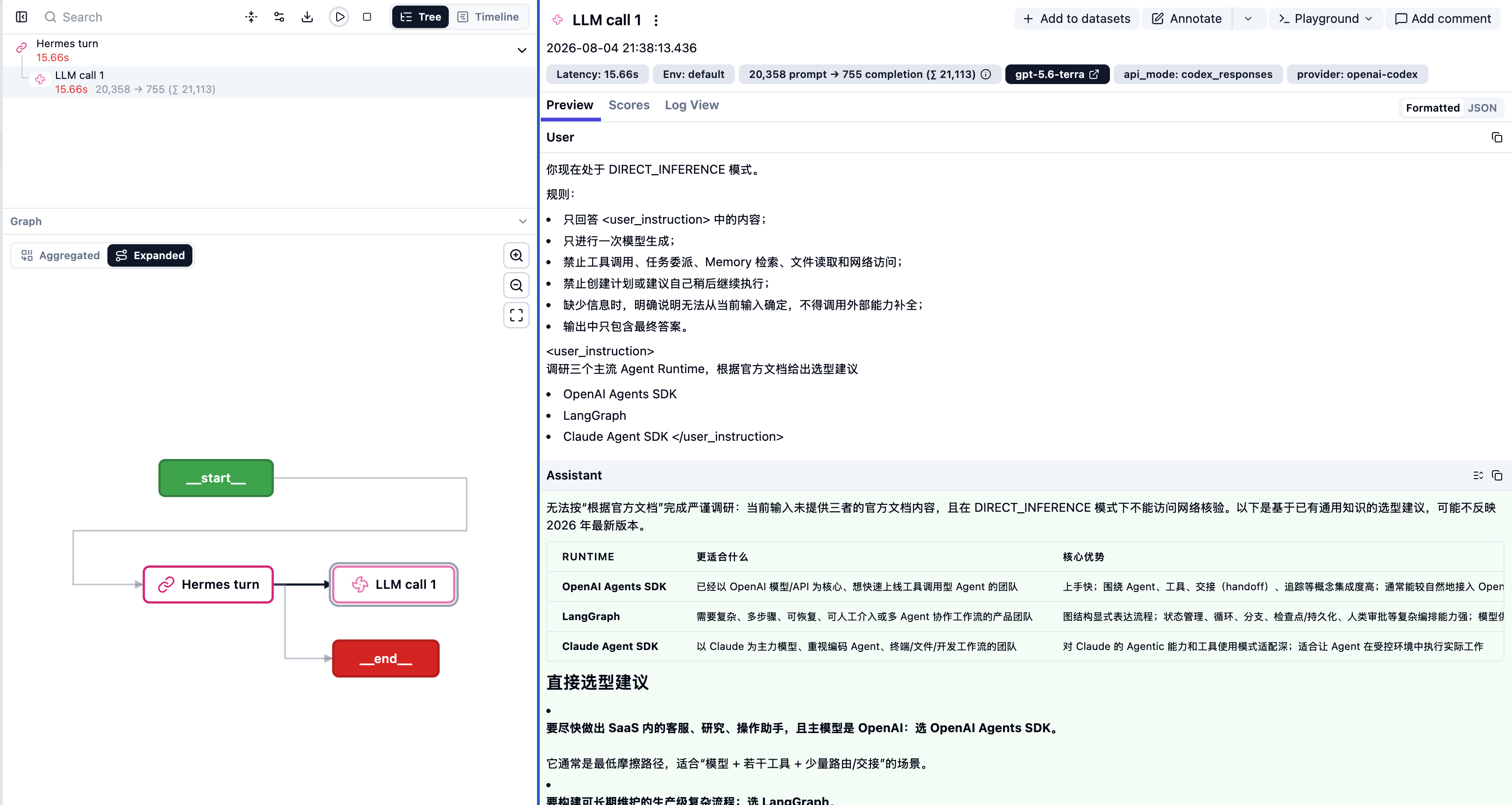Switch to the Log View tab

click(x=692, y=105)
